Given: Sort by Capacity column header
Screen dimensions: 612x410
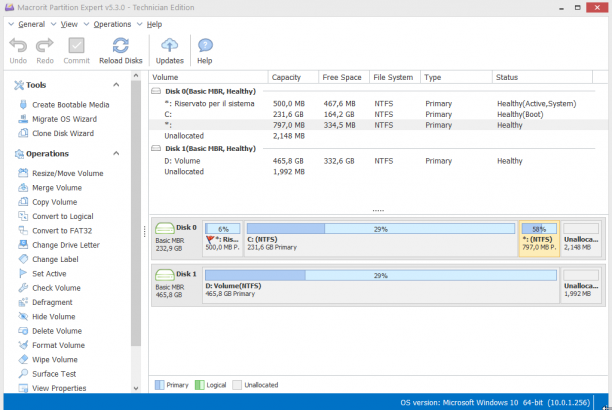Looking at the screenshot, I should 294,77.
